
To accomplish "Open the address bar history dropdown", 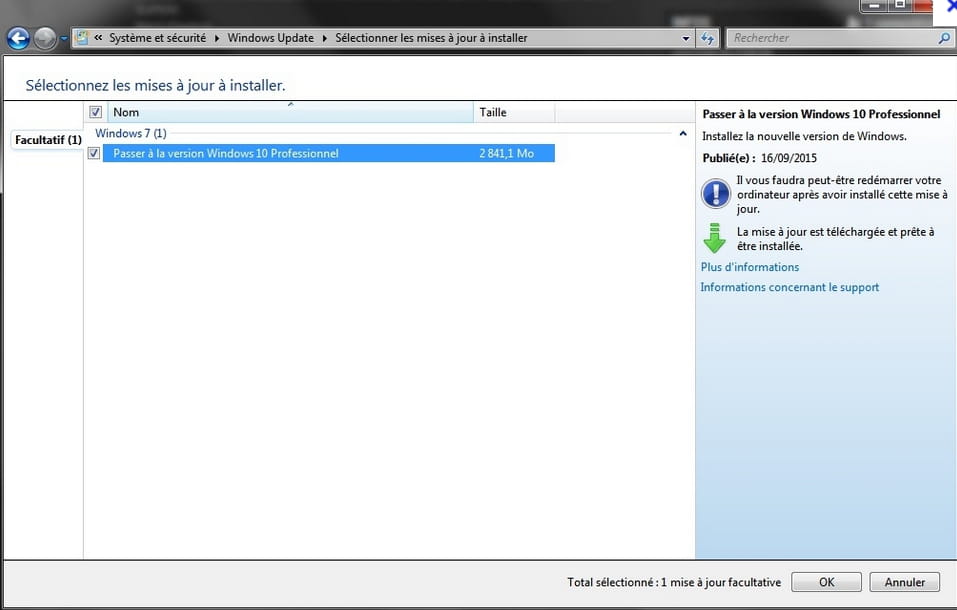I will [x=686, y=39].
